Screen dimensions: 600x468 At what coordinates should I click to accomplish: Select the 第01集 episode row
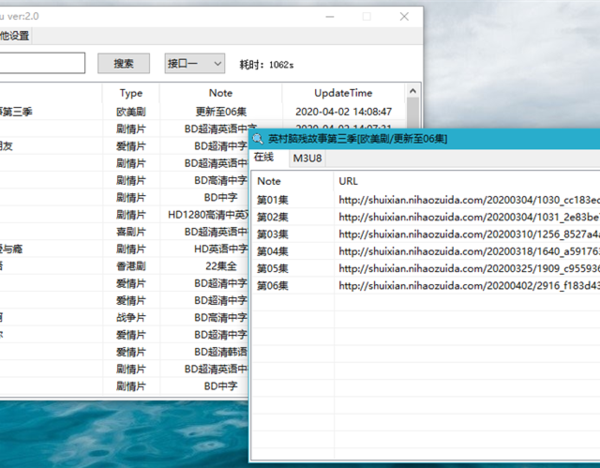point(272,200)
